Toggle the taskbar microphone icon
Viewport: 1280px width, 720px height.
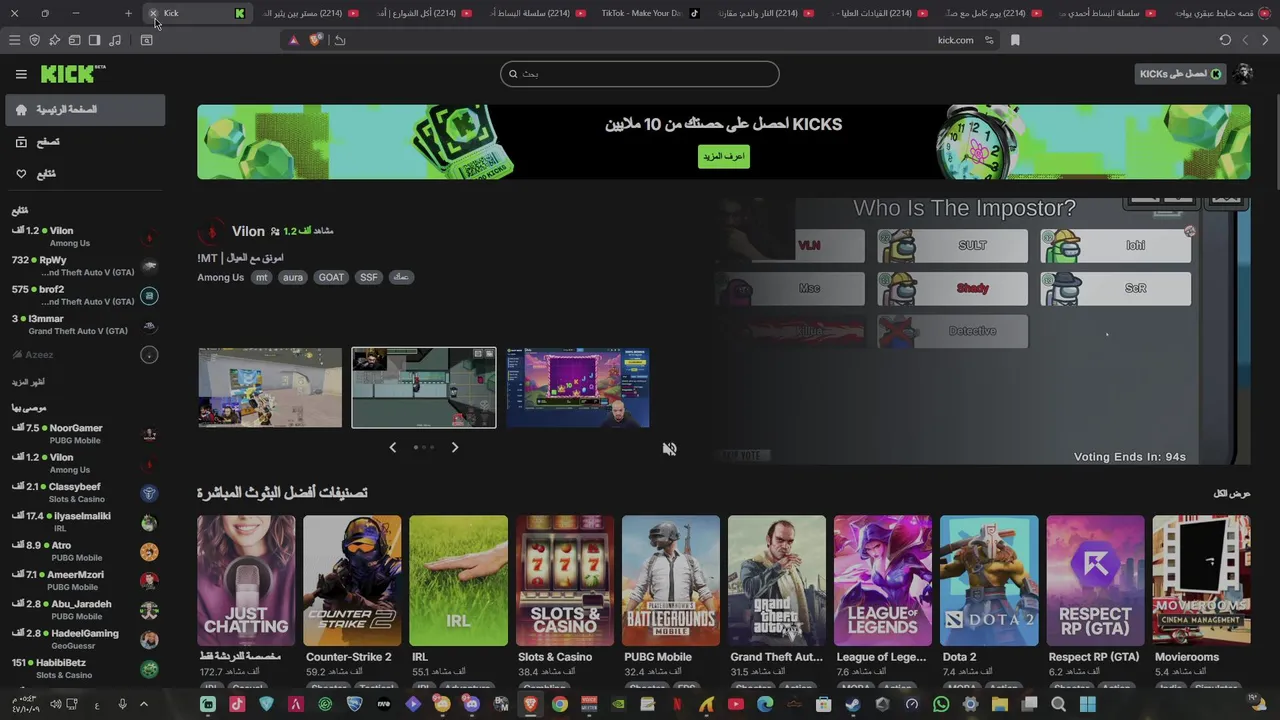(122, 704)
